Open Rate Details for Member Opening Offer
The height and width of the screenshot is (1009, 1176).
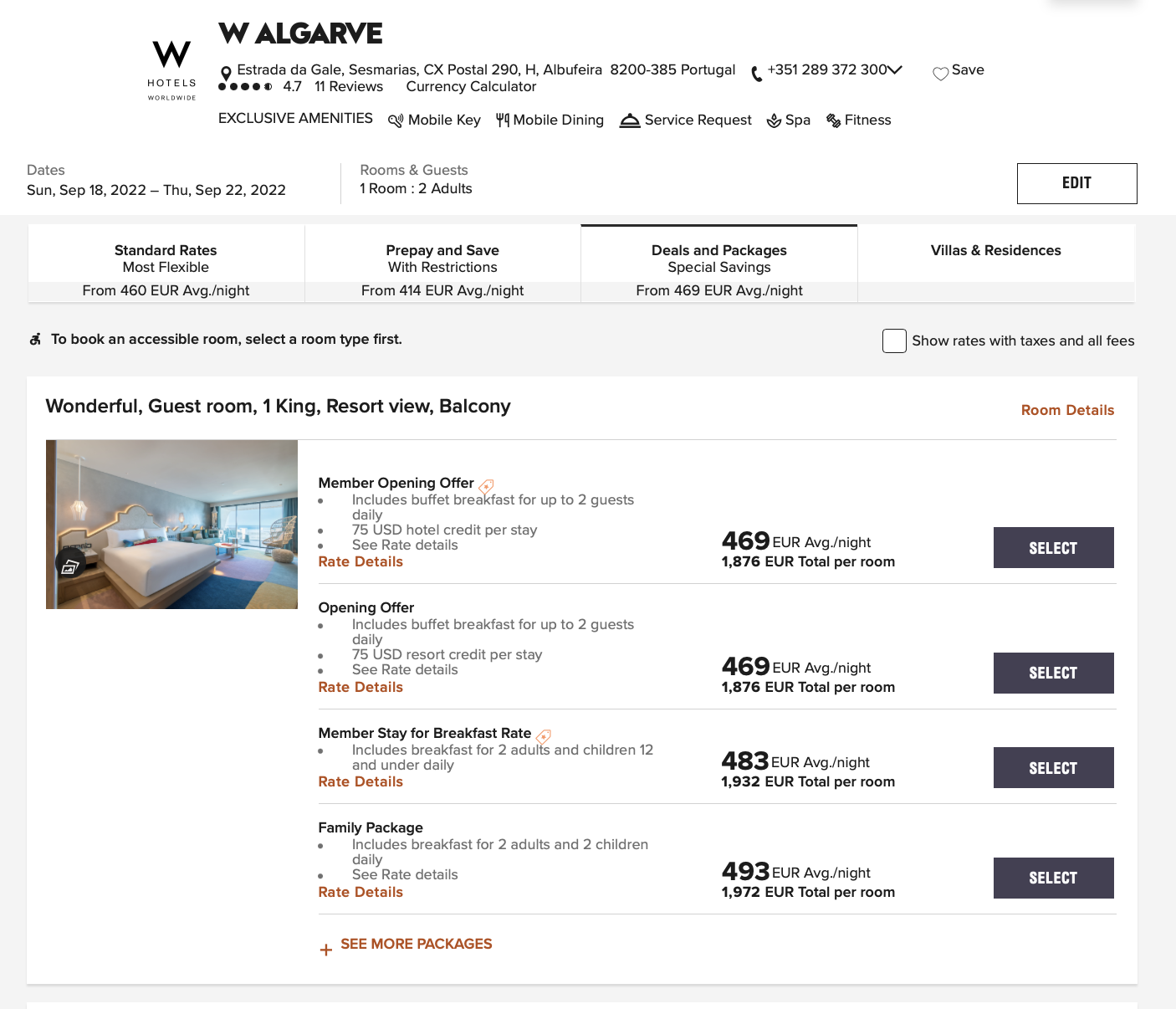360,561
